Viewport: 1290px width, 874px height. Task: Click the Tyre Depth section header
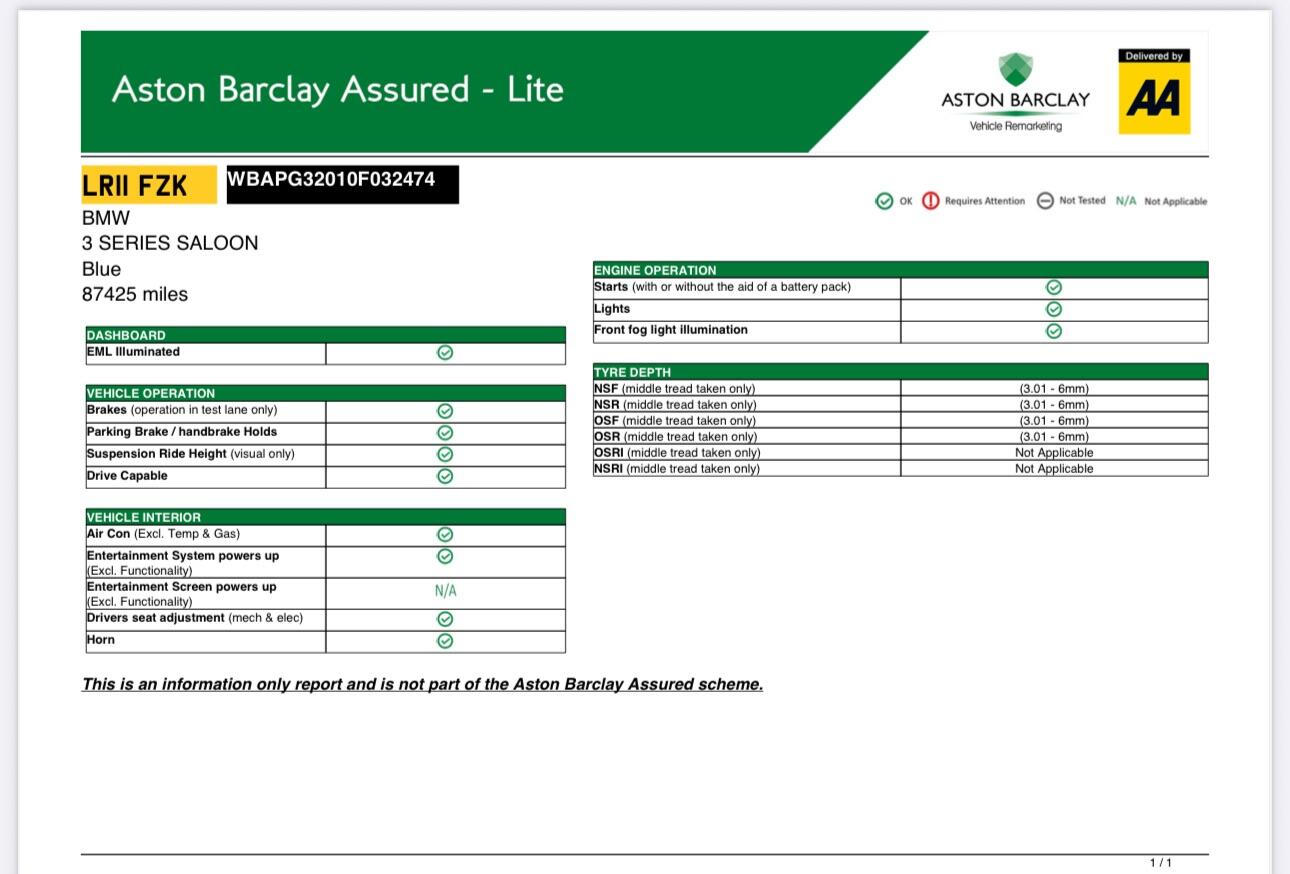(632, 372)
